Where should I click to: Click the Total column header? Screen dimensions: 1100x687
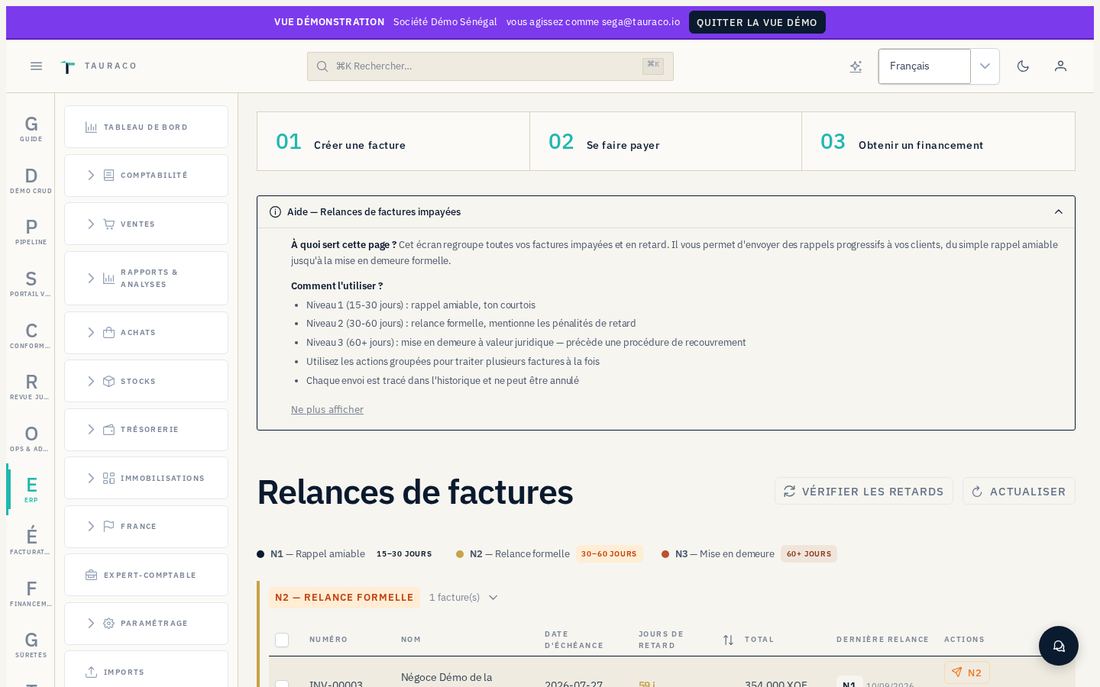759,639
